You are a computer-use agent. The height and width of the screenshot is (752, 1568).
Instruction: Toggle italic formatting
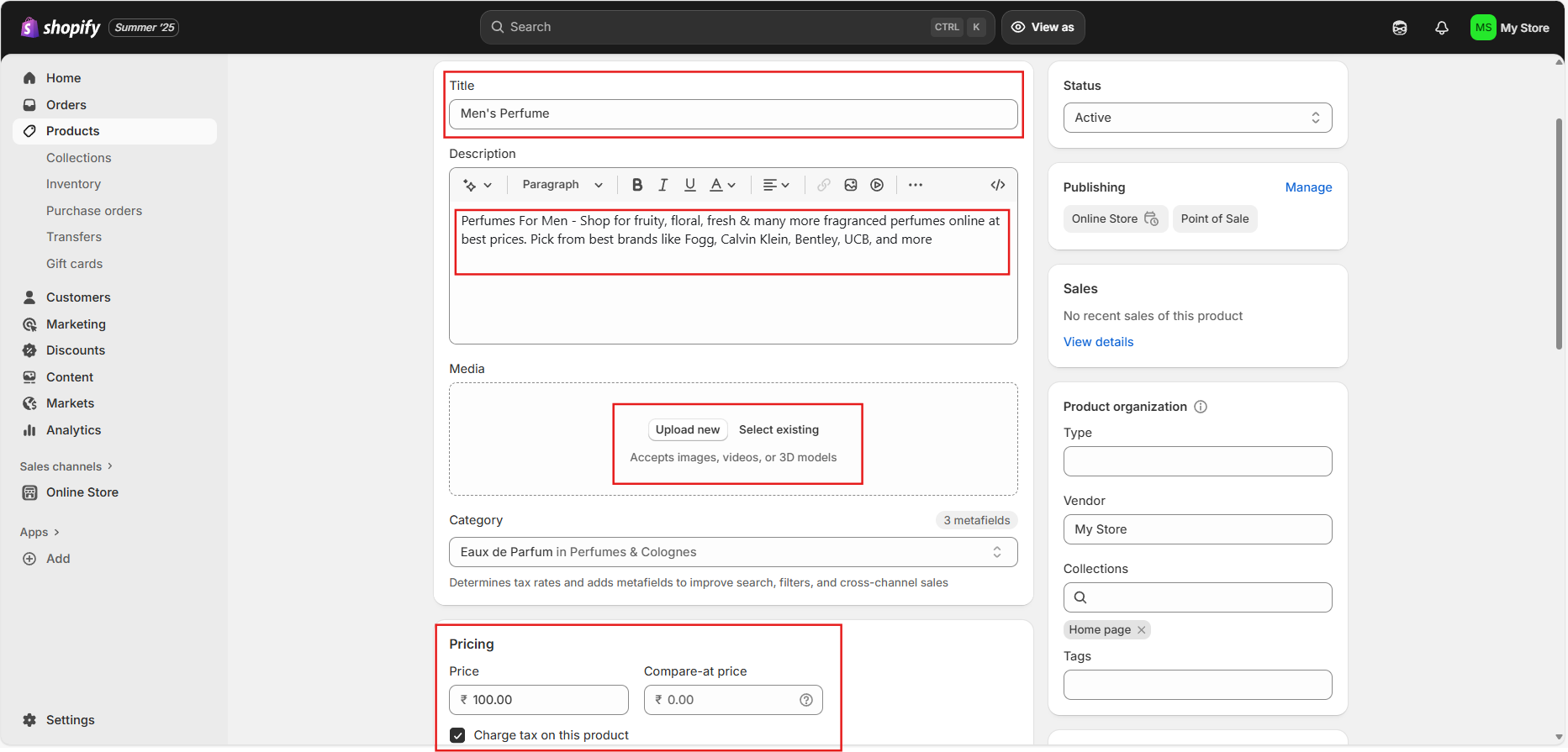(x=663, y=185)
